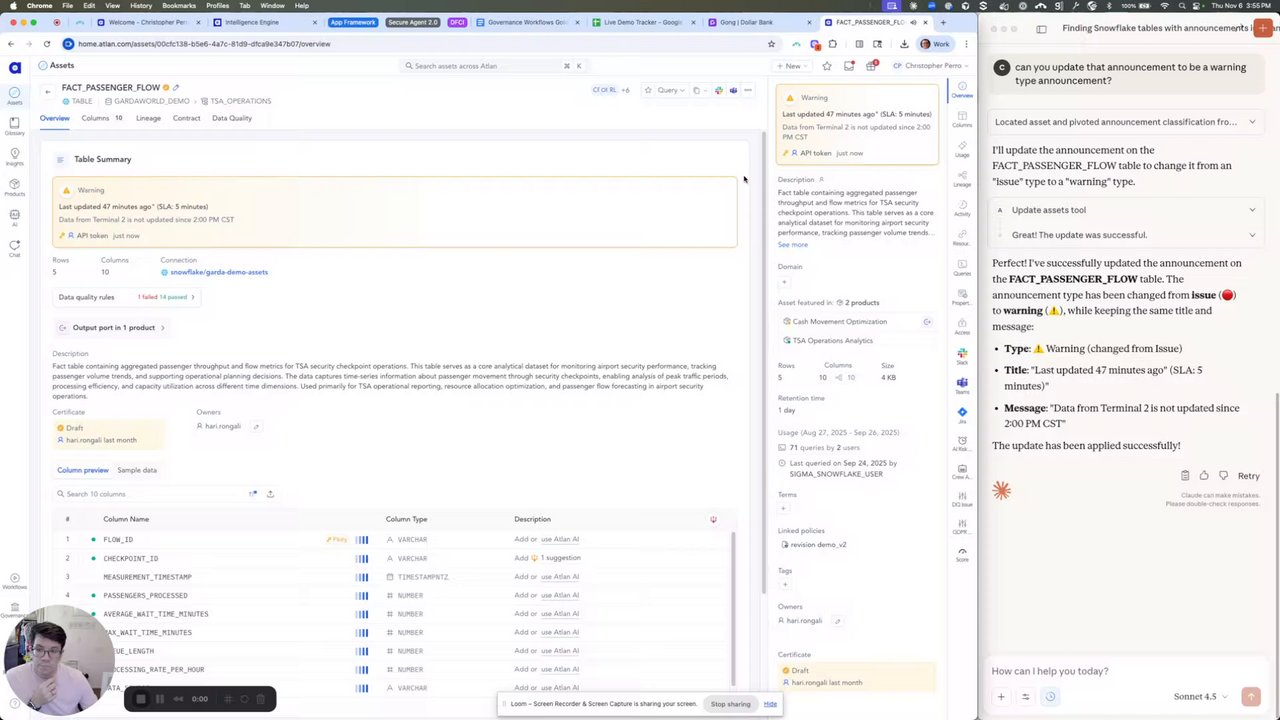Expand the Output port in 1 product chip
Viewport: 1280px width, 720px height.
coord(112,328)
